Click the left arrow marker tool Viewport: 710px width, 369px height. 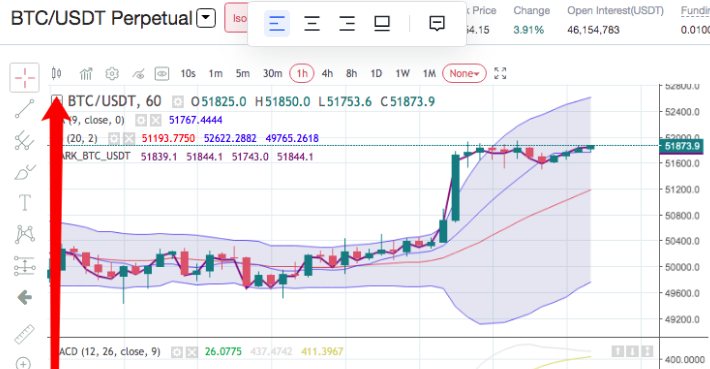click(24, 297)
